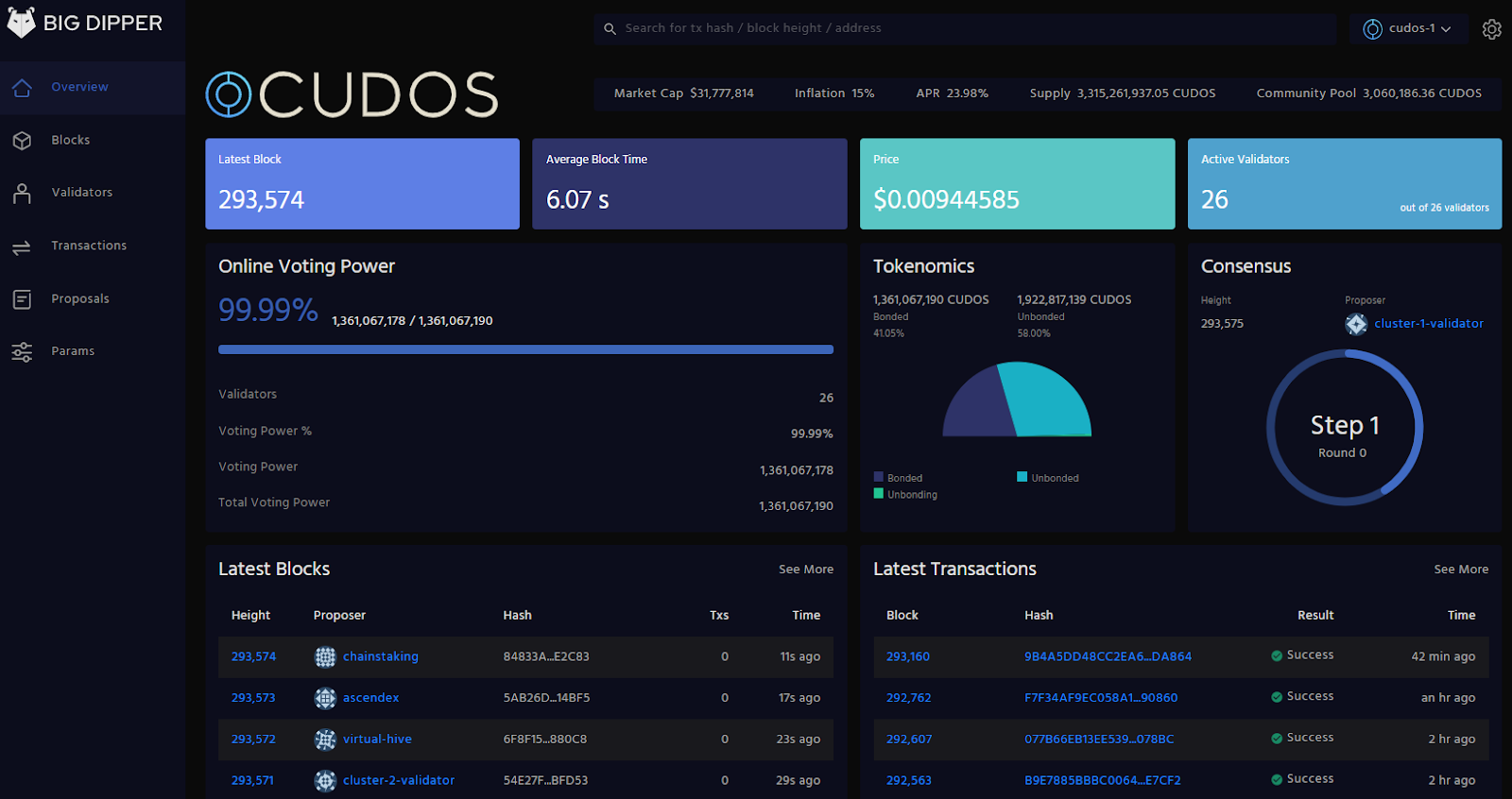Click success checkmark for block 293,160 transaction
Image resolution: width=1512 pixels, height=799 pixels.
1277,655
